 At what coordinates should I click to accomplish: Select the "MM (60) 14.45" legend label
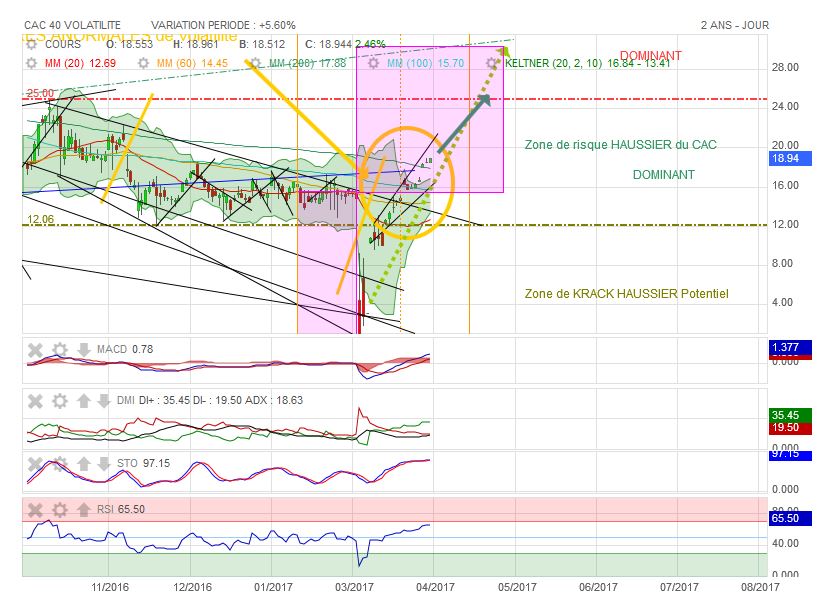(x=192, y=63)
